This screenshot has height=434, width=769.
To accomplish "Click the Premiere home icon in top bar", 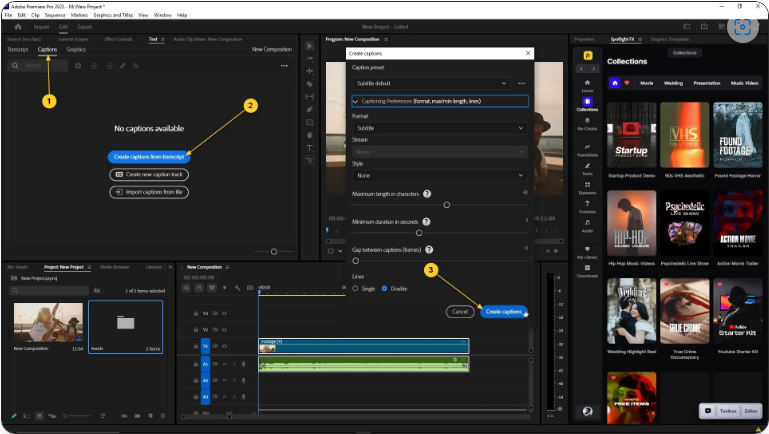I will point(18,26).
